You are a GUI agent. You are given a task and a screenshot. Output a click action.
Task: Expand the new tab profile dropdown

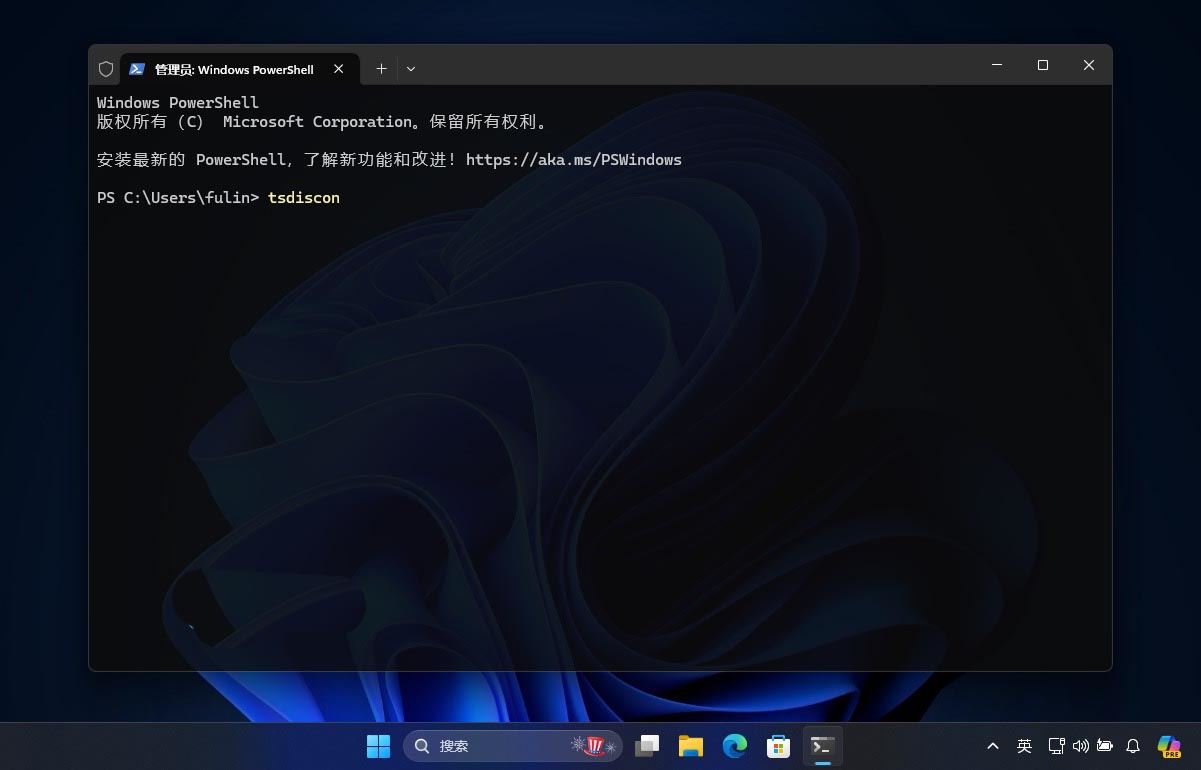point(411,69)
